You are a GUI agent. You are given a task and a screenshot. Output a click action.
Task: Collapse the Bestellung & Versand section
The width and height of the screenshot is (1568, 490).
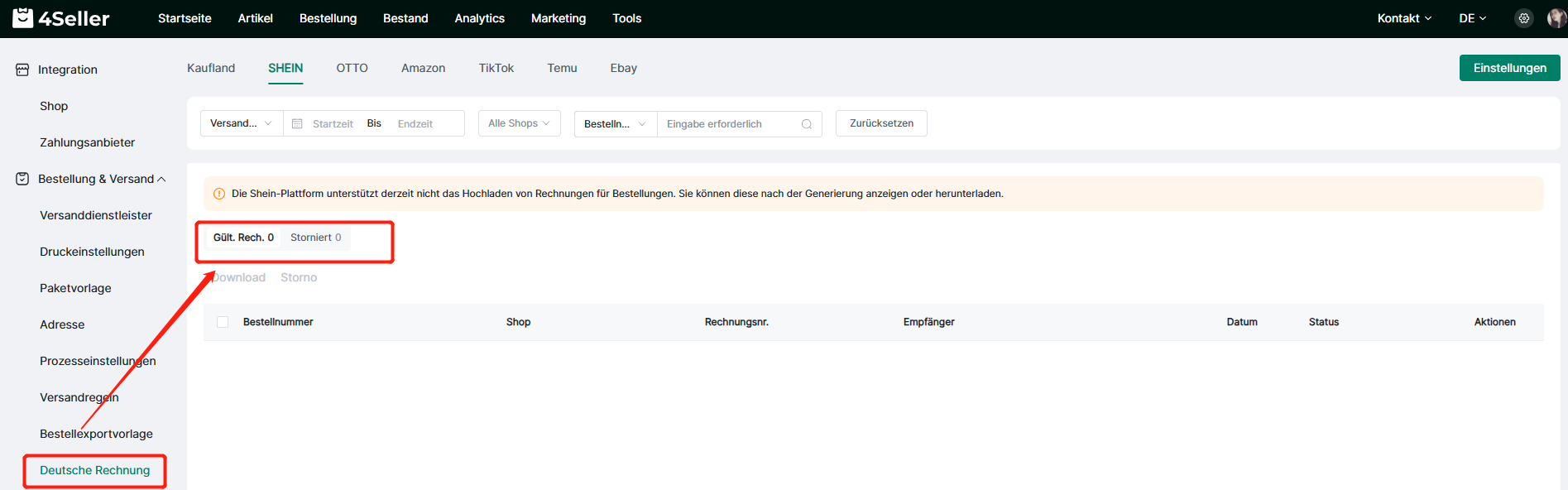click(x=161, y=179)
